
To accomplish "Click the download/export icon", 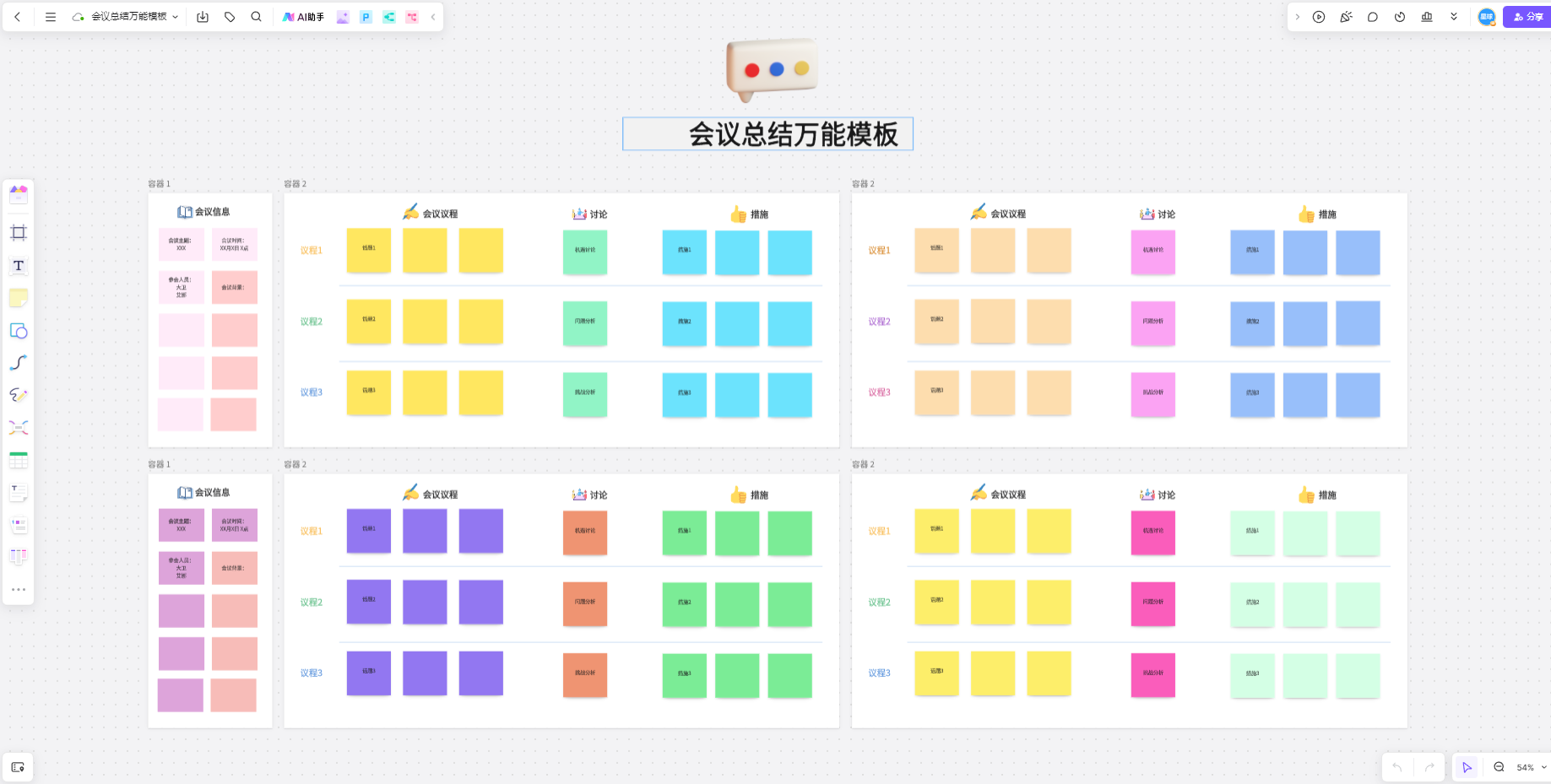I will [203, 17].
